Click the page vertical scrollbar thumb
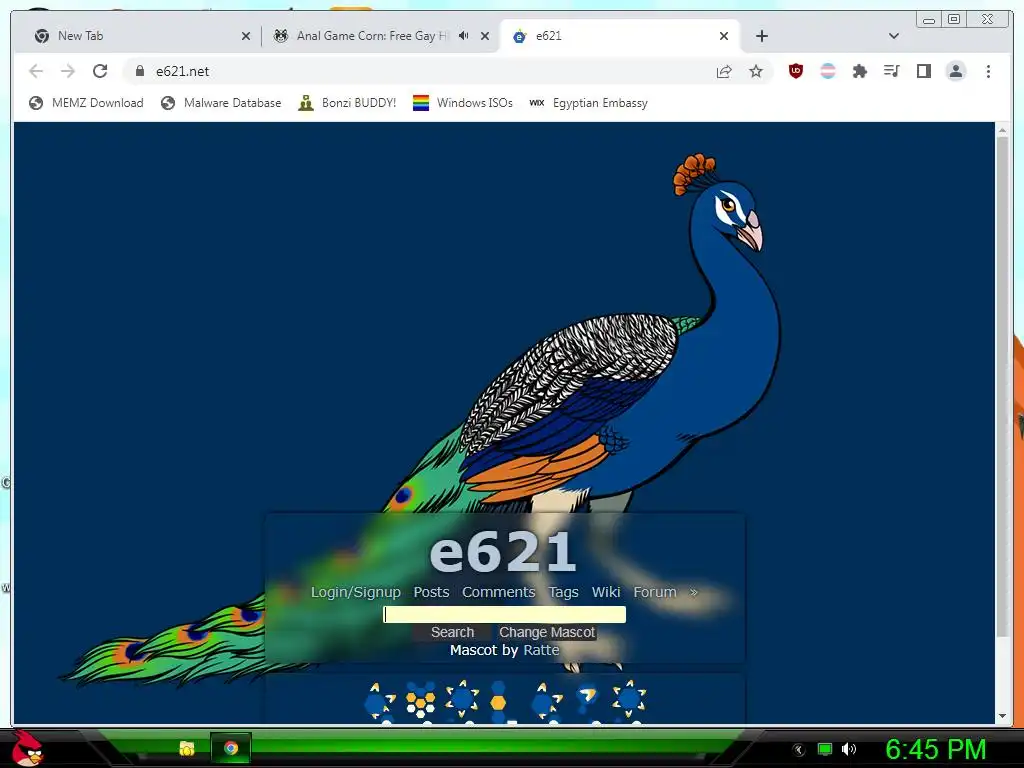Screen dimensions: 1024x768 pos(1002,385)
